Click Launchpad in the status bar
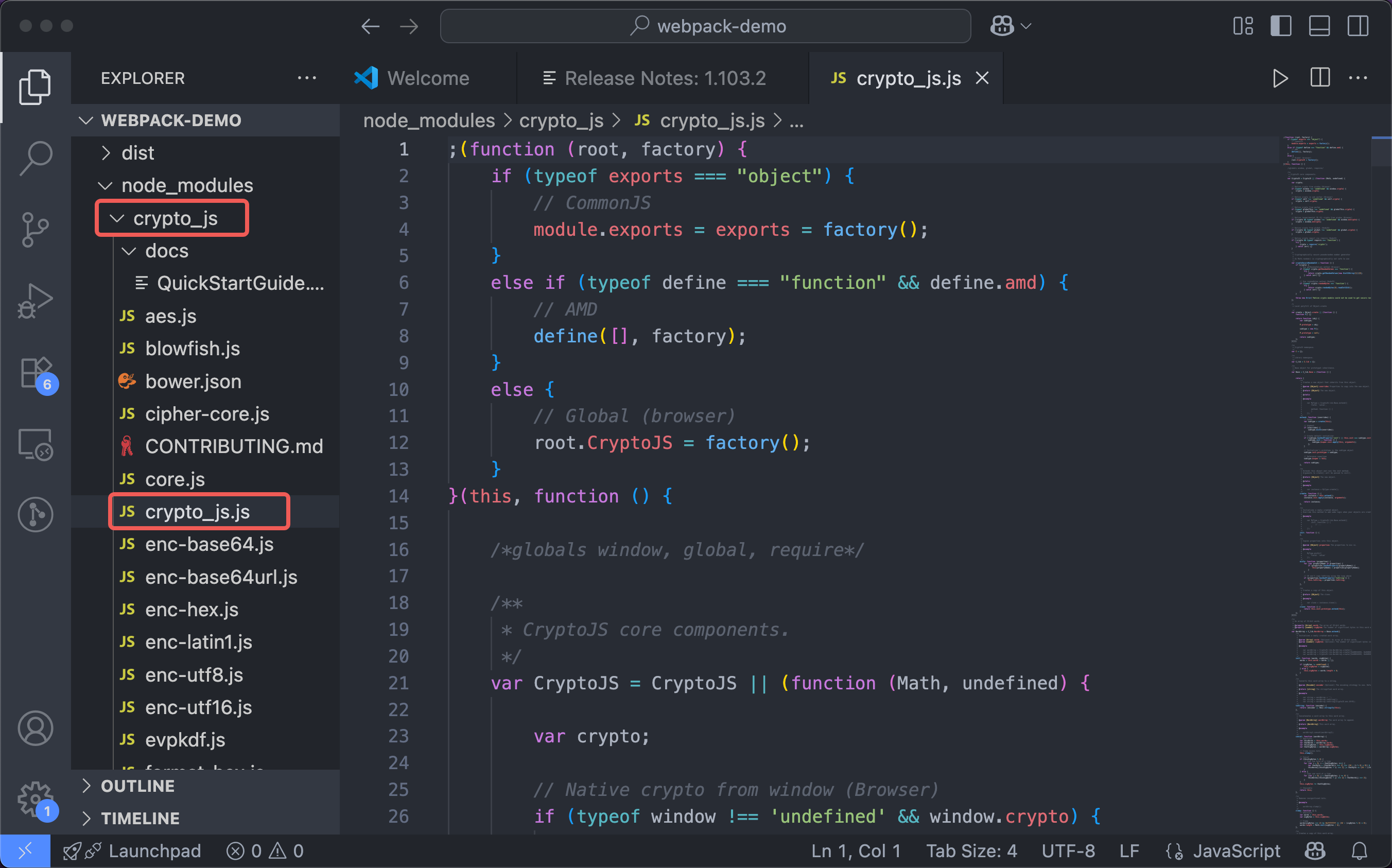Image resolution: width=1392 pixels, height=868 pixels. pyautogui.click(x=154, y=851)
